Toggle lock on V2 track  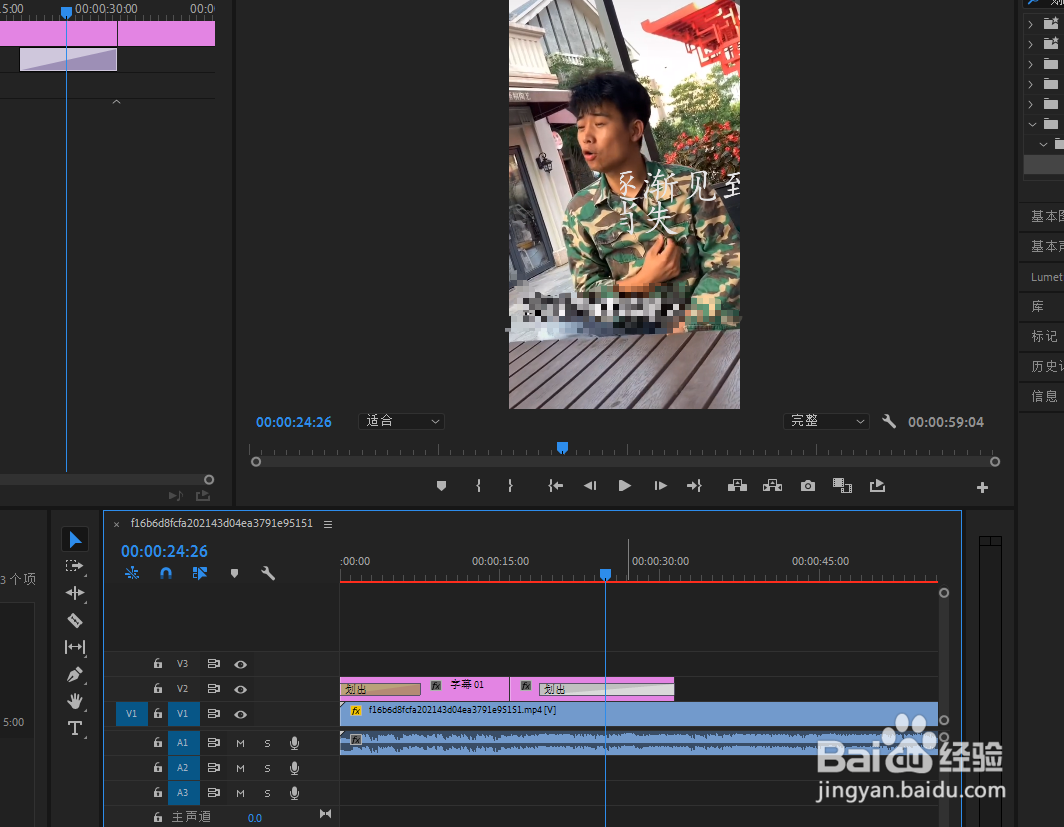tap(157, 688)
